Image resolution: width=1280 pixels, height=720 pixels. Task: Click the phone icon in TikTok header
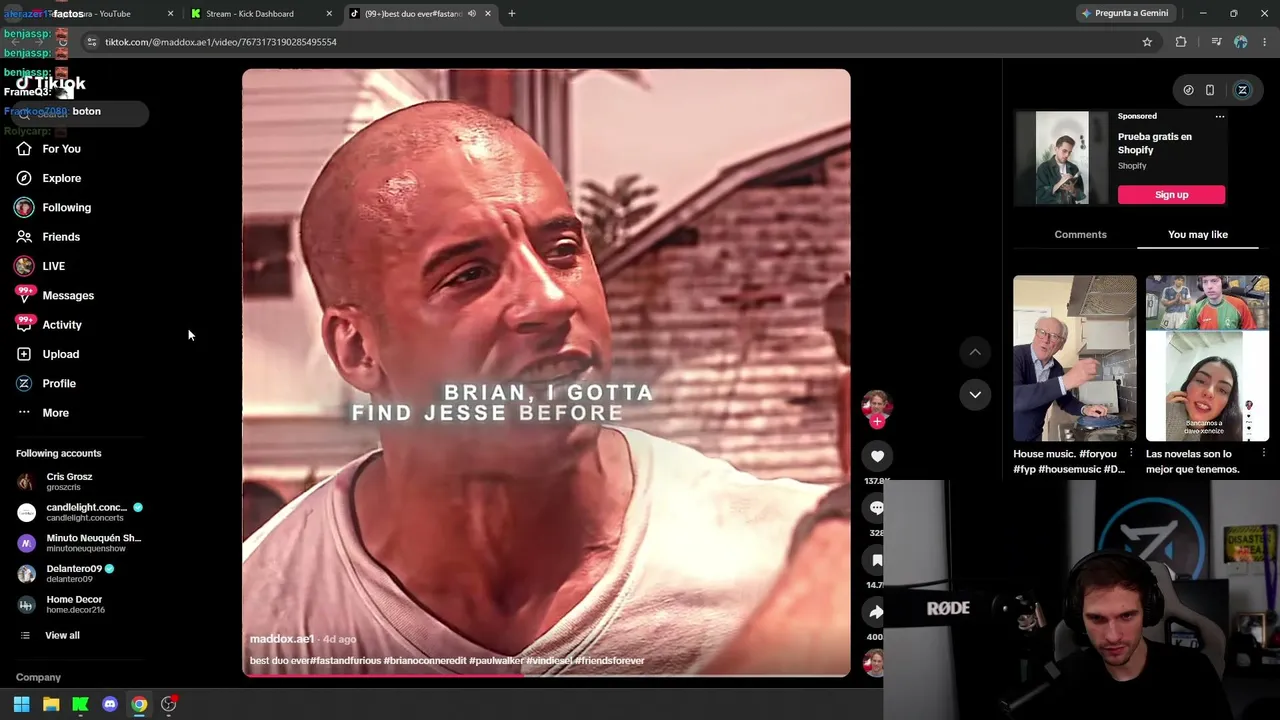pos(1210,90)
